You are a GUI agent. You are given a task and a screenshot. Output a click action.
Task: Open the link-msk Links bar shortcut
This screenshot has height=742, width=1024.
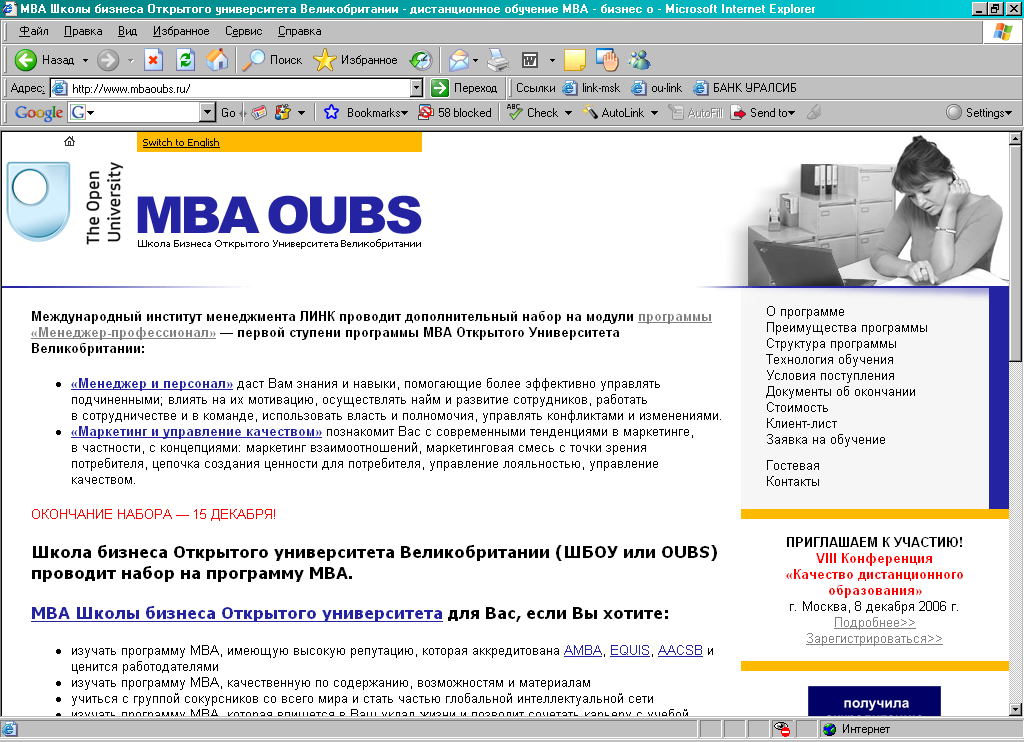[x=592, y=88]
